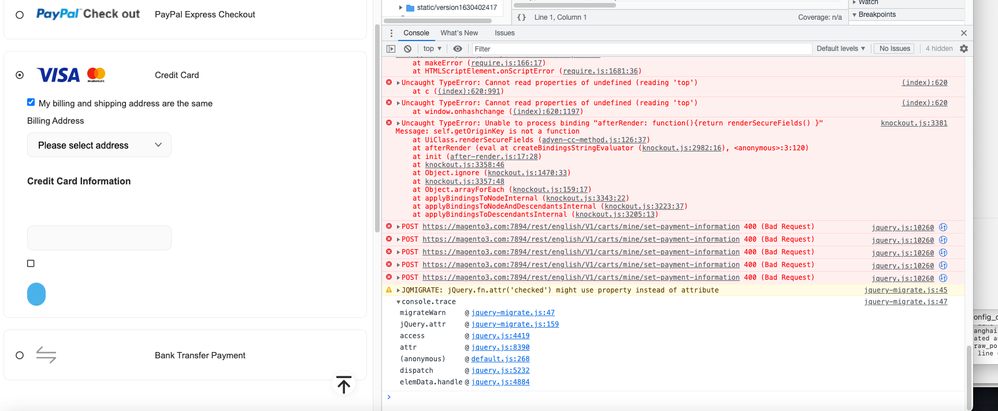Viewport: 998px width, 411px height.
Task: Click the Bank Transfer arrows icon
Action: tap(46, 355)
